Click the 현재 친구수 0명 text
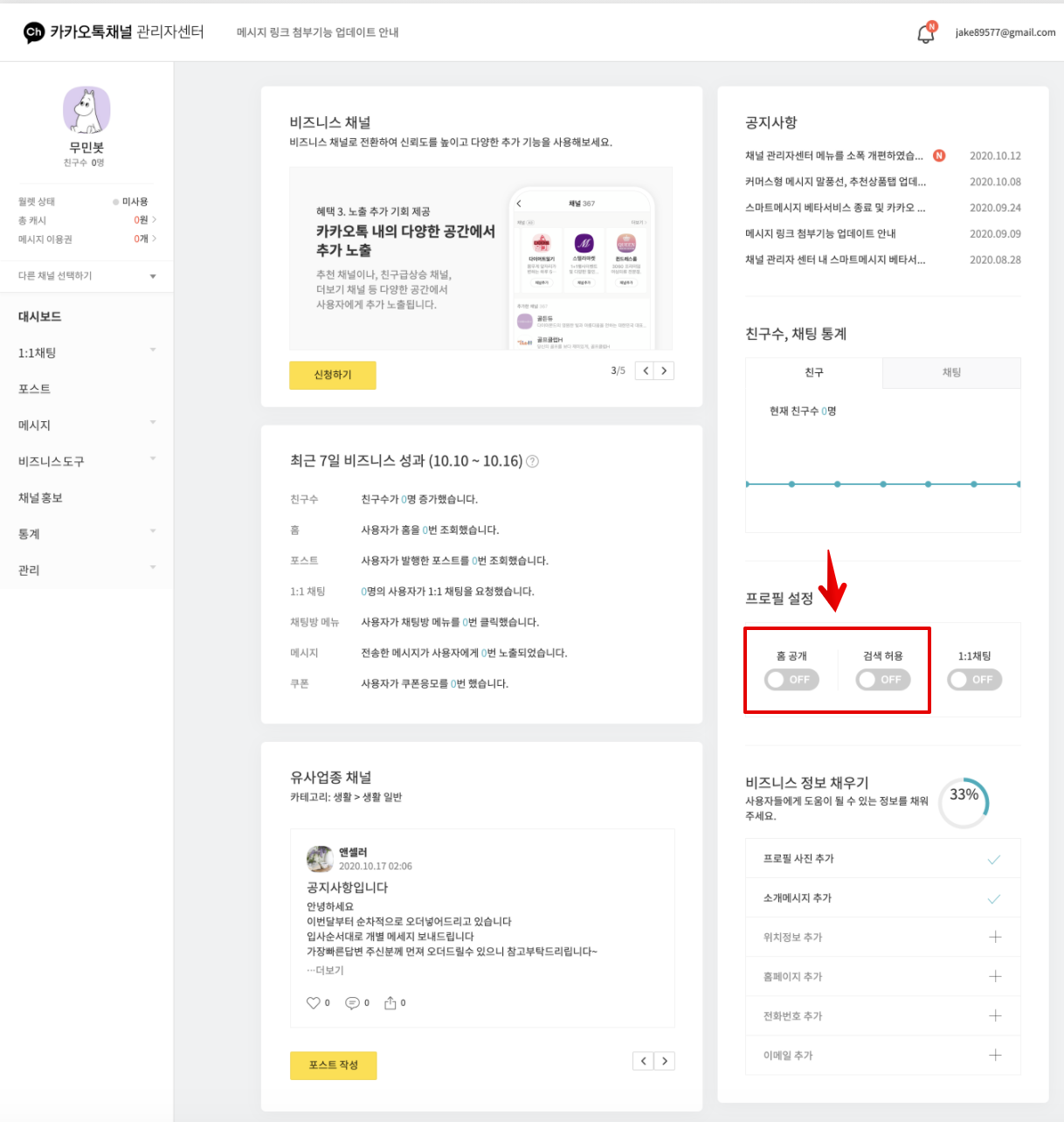This screenshot has height=1122, width=1064. tap(803, 411)
